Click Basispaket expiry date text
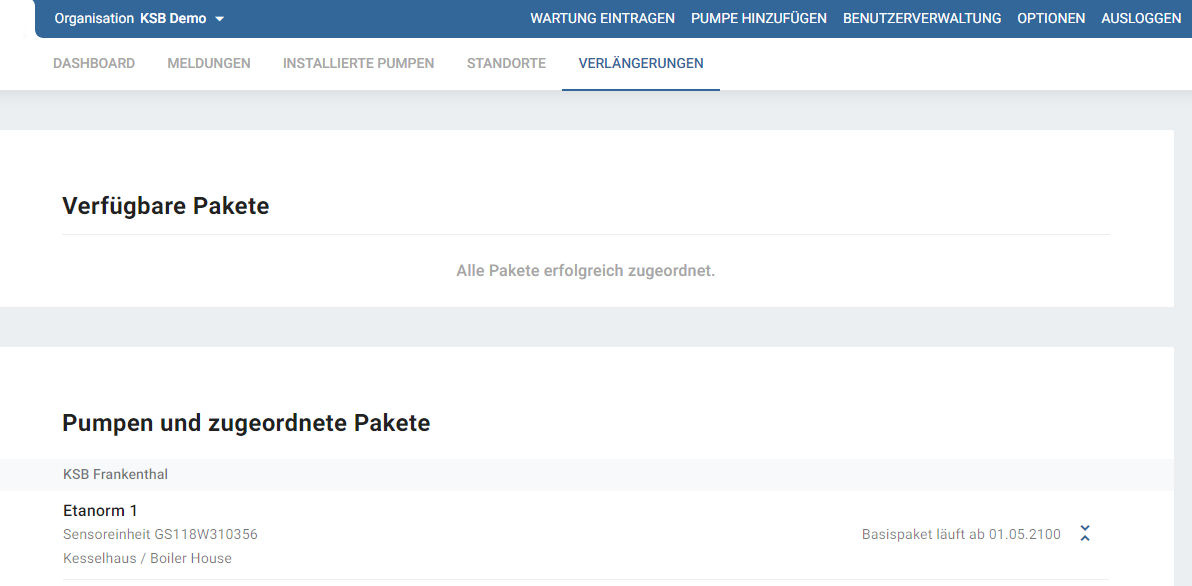Viewport: 1192px width, 586px height. tap(961, 534)
